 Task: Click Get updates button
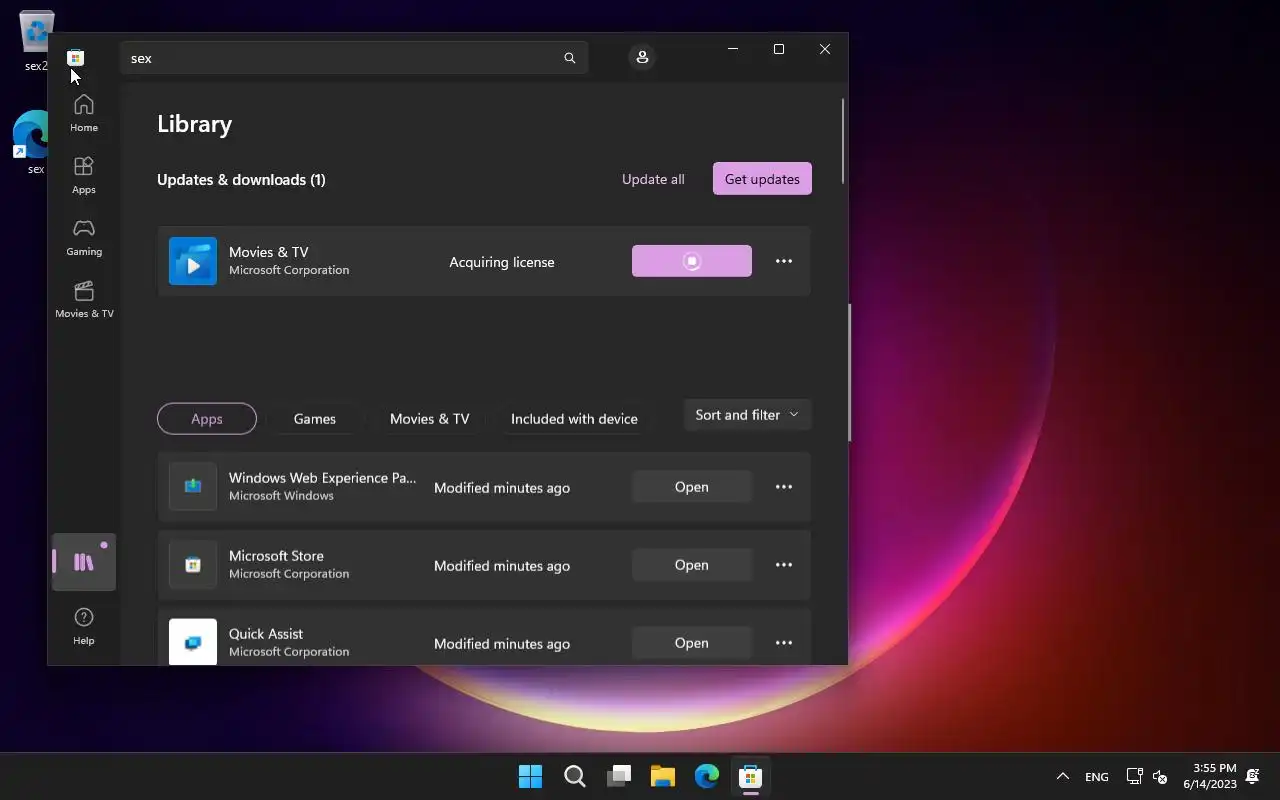(x=762, y=179)
